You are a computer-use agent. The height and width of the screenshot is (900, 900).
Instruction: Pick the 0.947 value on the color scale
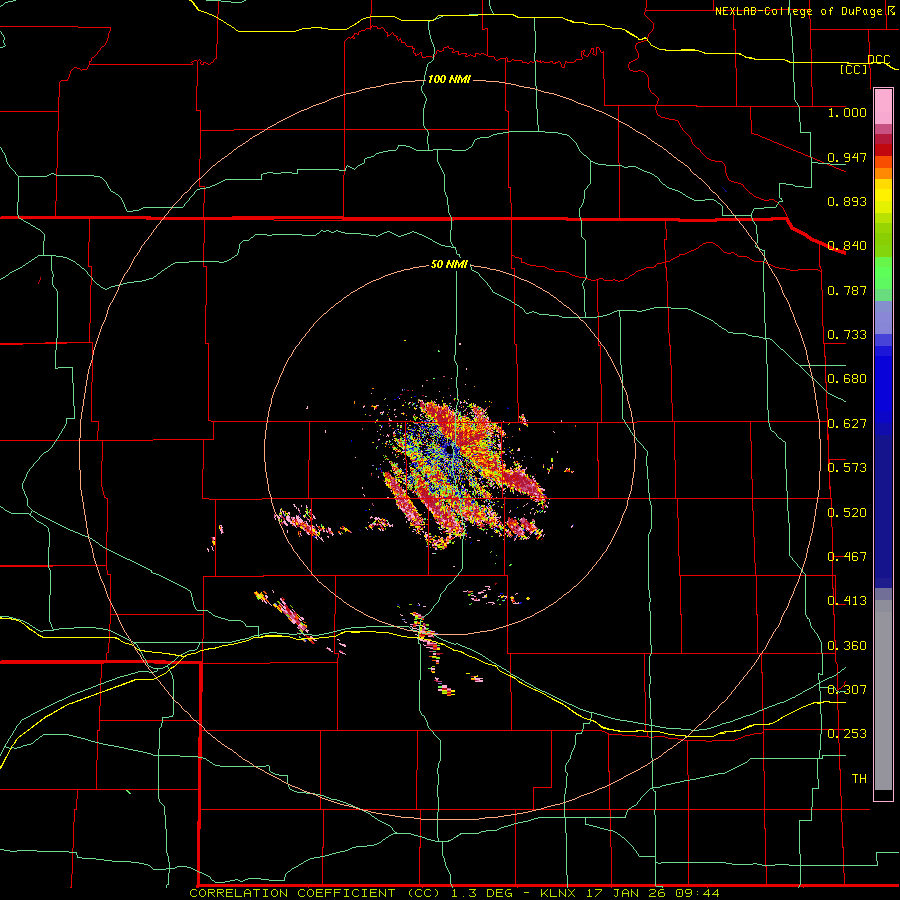click(847, 157)
